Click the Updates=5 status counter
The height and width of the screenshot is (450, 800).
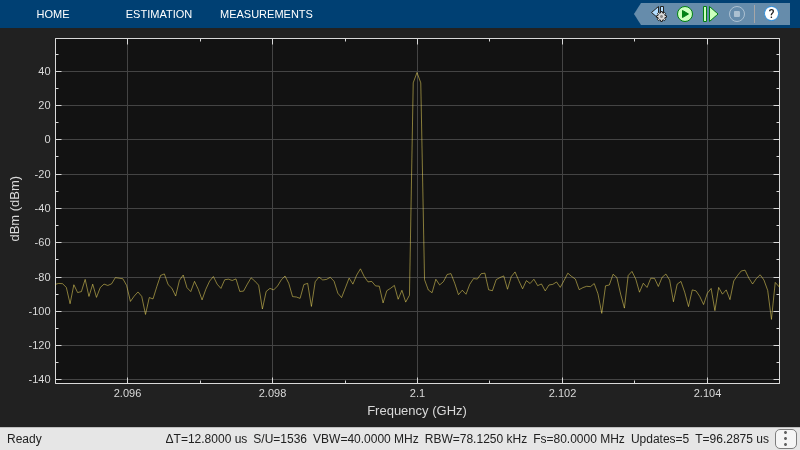pos(660,439)
